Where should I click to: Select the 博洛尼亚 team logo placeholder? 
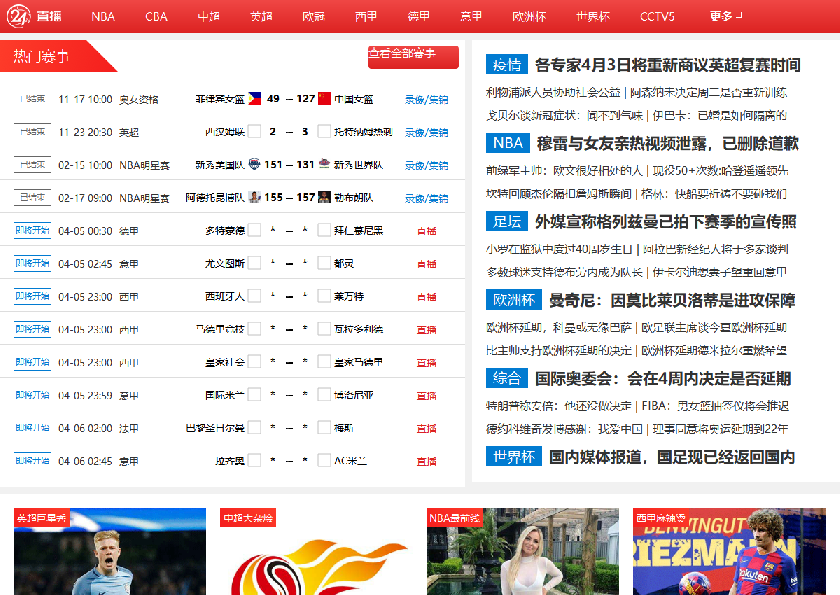click(x=324, y=395)
